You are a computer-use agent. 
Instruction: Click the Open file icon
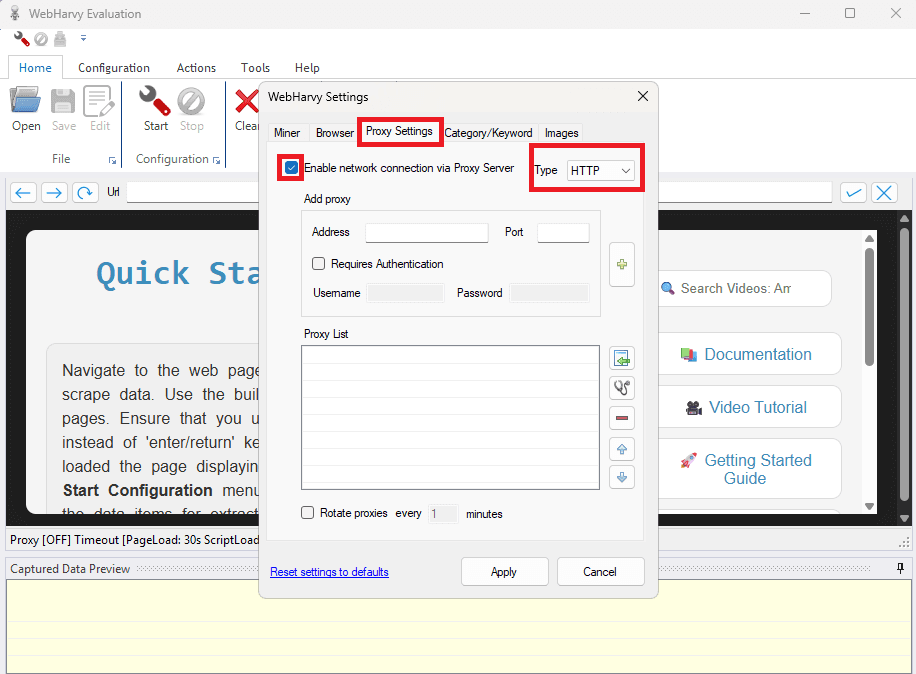pyautogui.click(x=25, y=103)
